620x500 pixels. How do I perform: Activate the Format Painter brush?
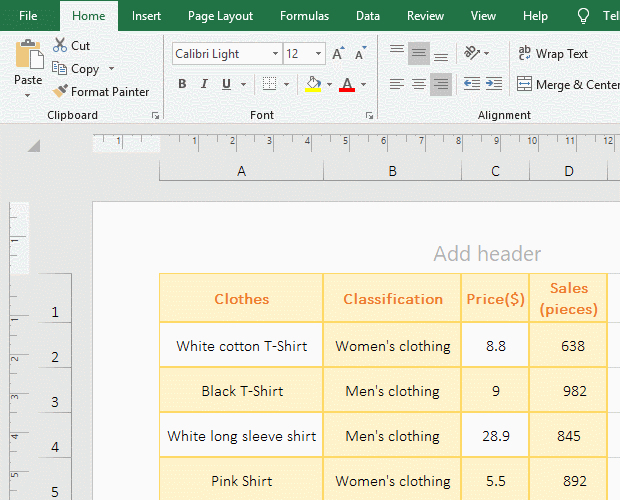click(x=60, y=91)
